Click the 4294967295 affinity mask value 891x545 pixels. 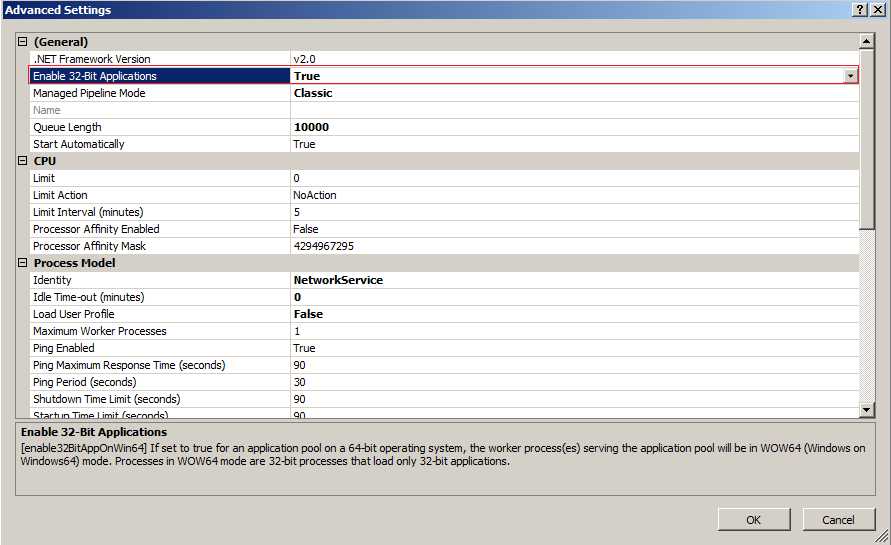coord(323,247)
